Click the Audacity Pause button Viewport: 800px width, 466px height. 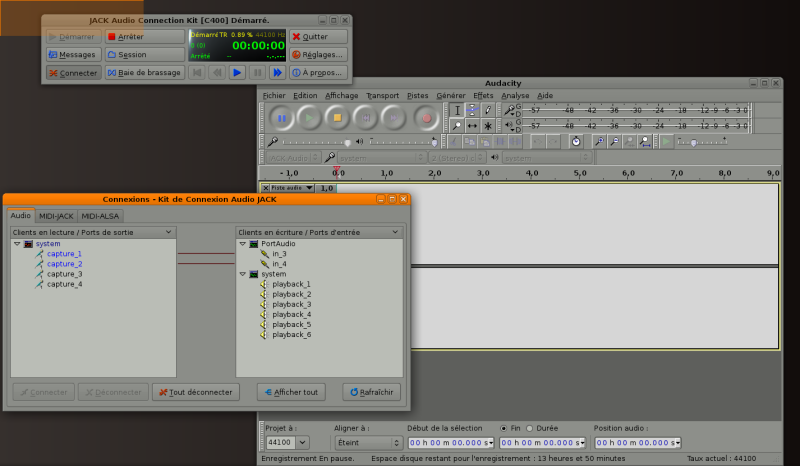[282, 118]
